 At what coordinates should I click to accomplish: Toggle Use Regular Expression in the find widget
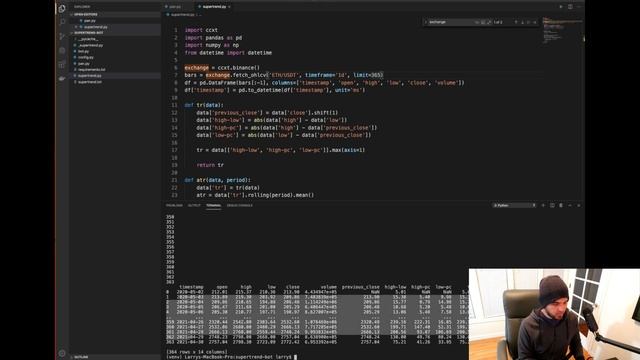[489, 22]
